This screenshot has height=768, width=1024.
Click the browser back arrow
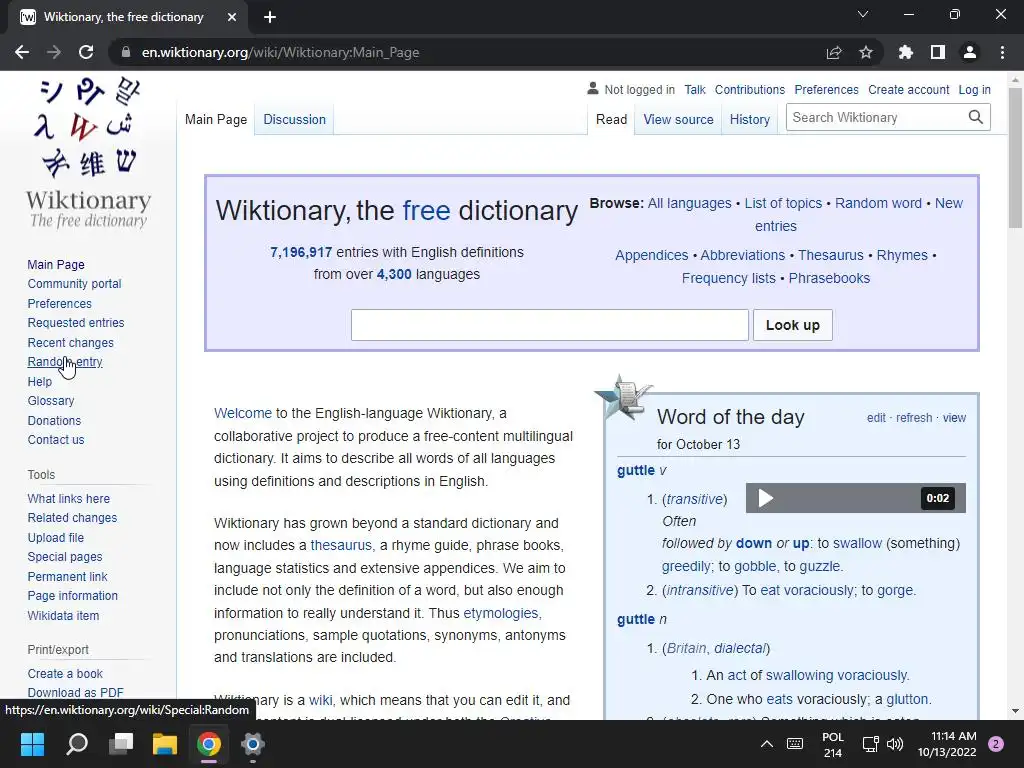[x=22, y=52]
